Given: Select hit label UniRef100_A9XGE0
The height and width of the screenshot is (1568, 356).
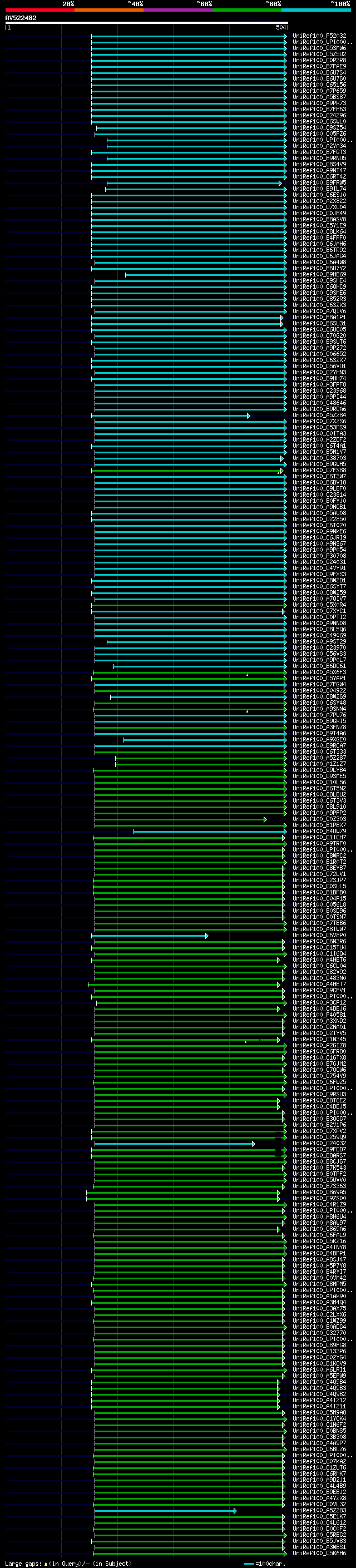Looking at the screenshot, I should [x=319, y=739].
